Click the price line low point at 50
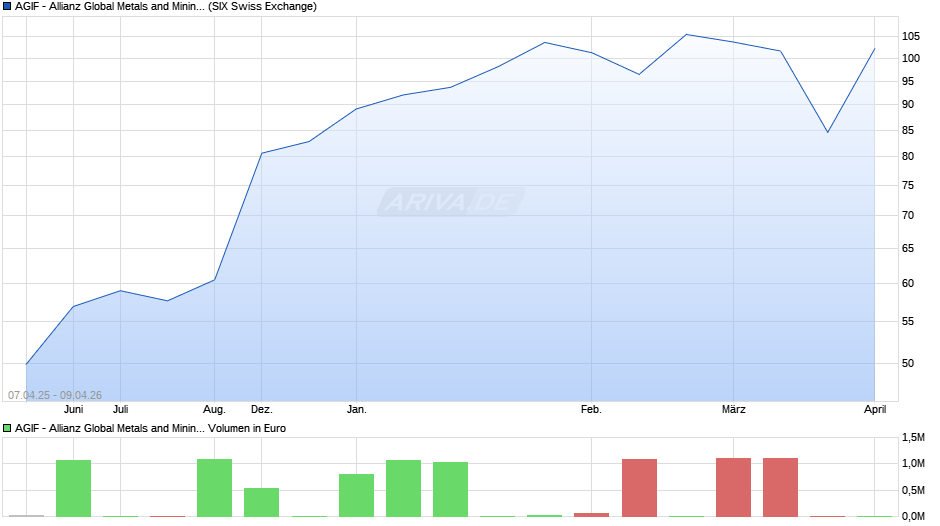The image size is (940, 526). 26,364
